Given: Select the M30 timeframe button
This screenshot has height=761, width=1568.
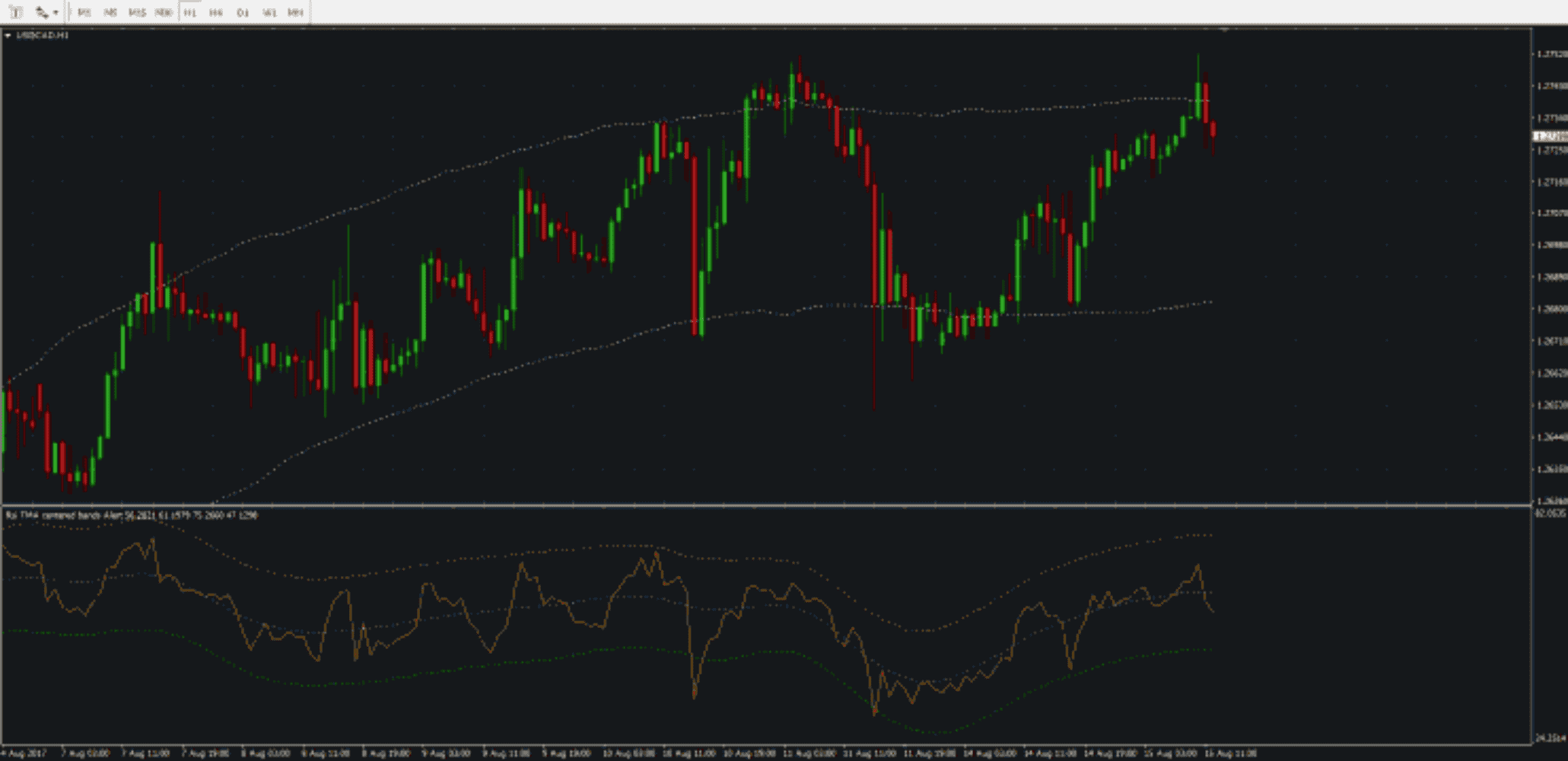Looking at the screenshot, I should 163,13.
